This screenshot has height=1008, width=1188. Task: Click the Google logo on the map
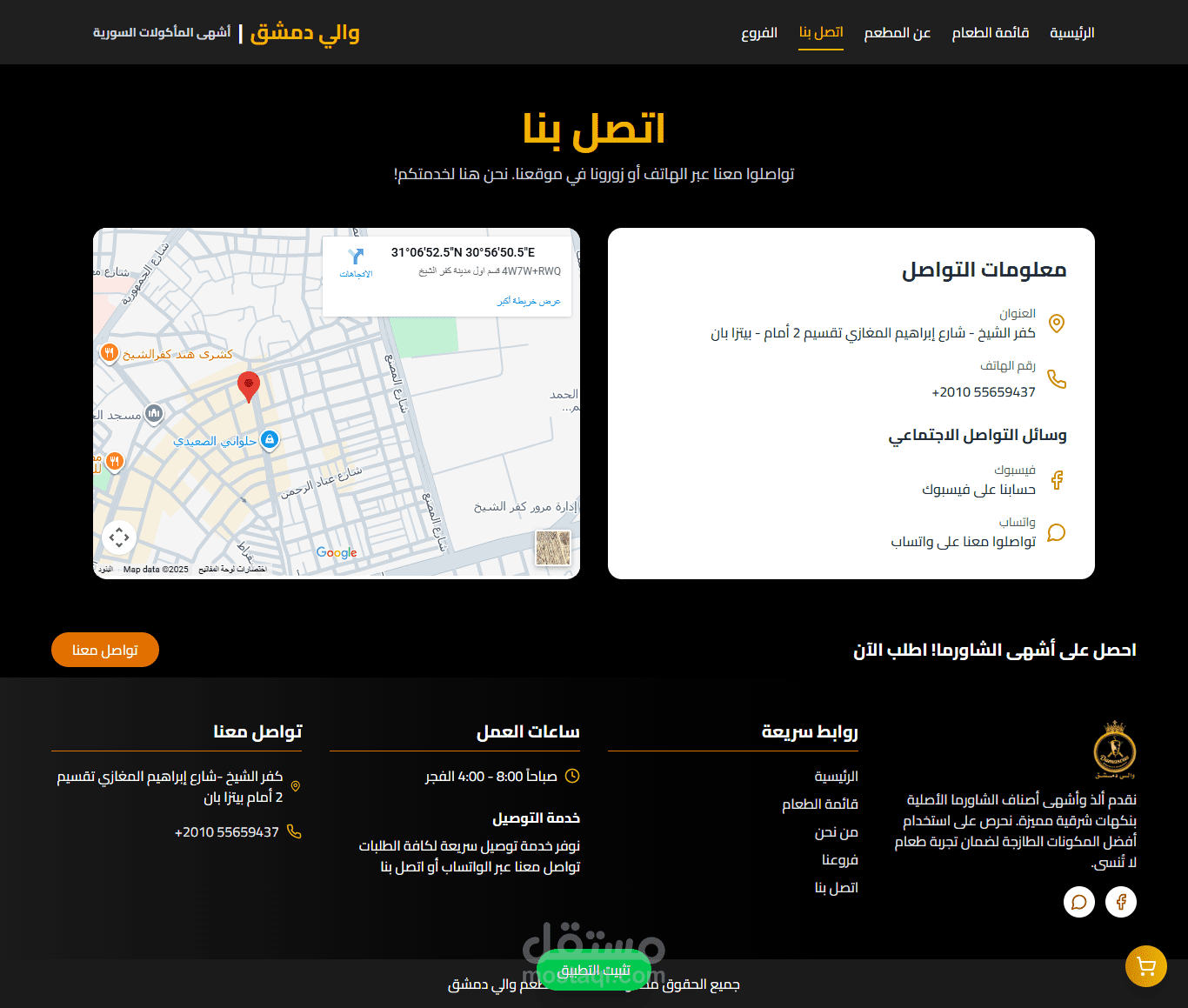(337, 552)
